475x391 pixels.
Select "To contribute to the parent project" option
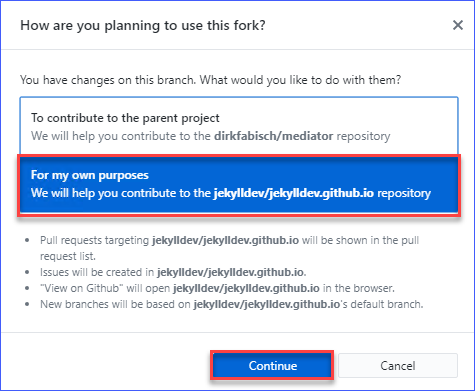point(239,127)
